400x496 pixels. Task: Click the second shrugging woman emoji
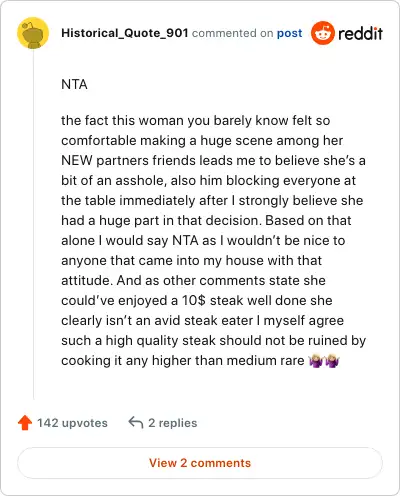point(332,360)
